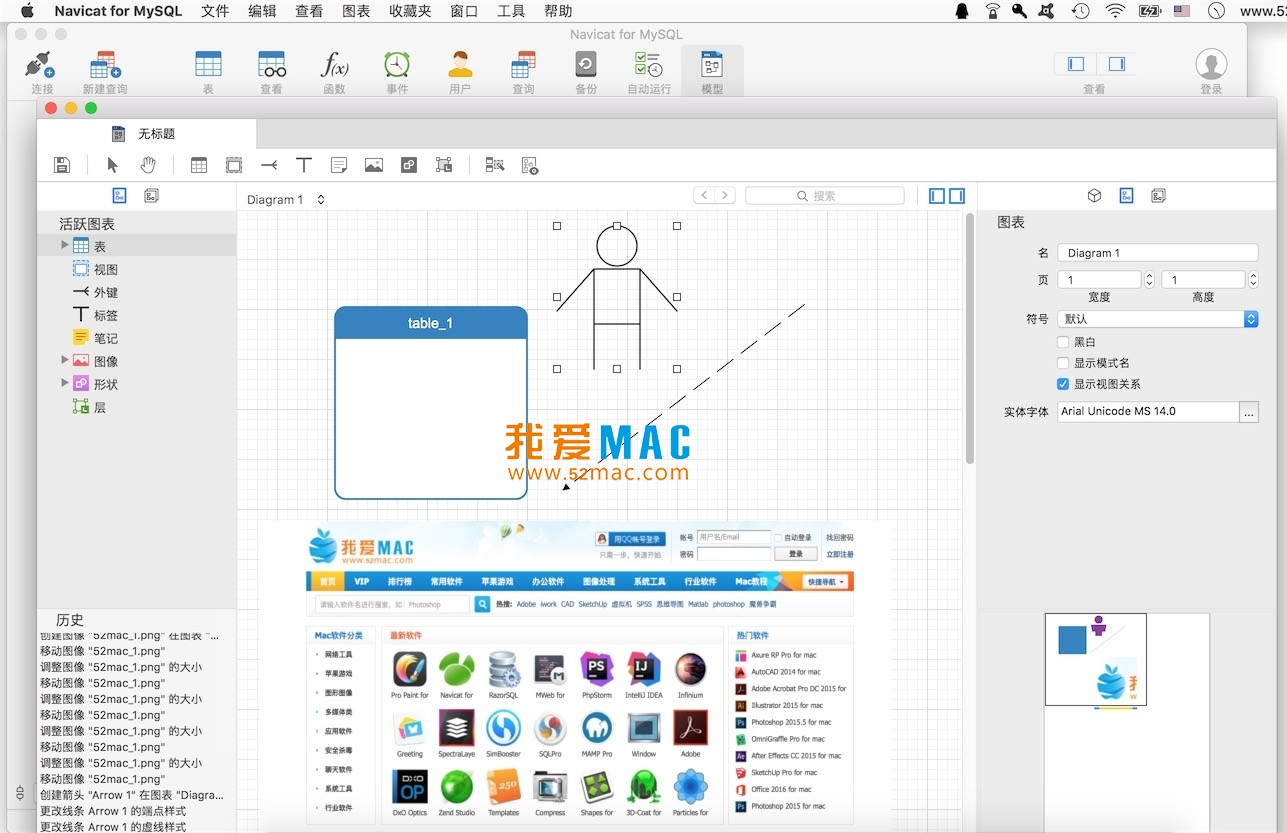The height and width of the screenshot is (833, 1287).
Task: Show the cube icon tab in properties panel
Action: tap(1094, 196)
